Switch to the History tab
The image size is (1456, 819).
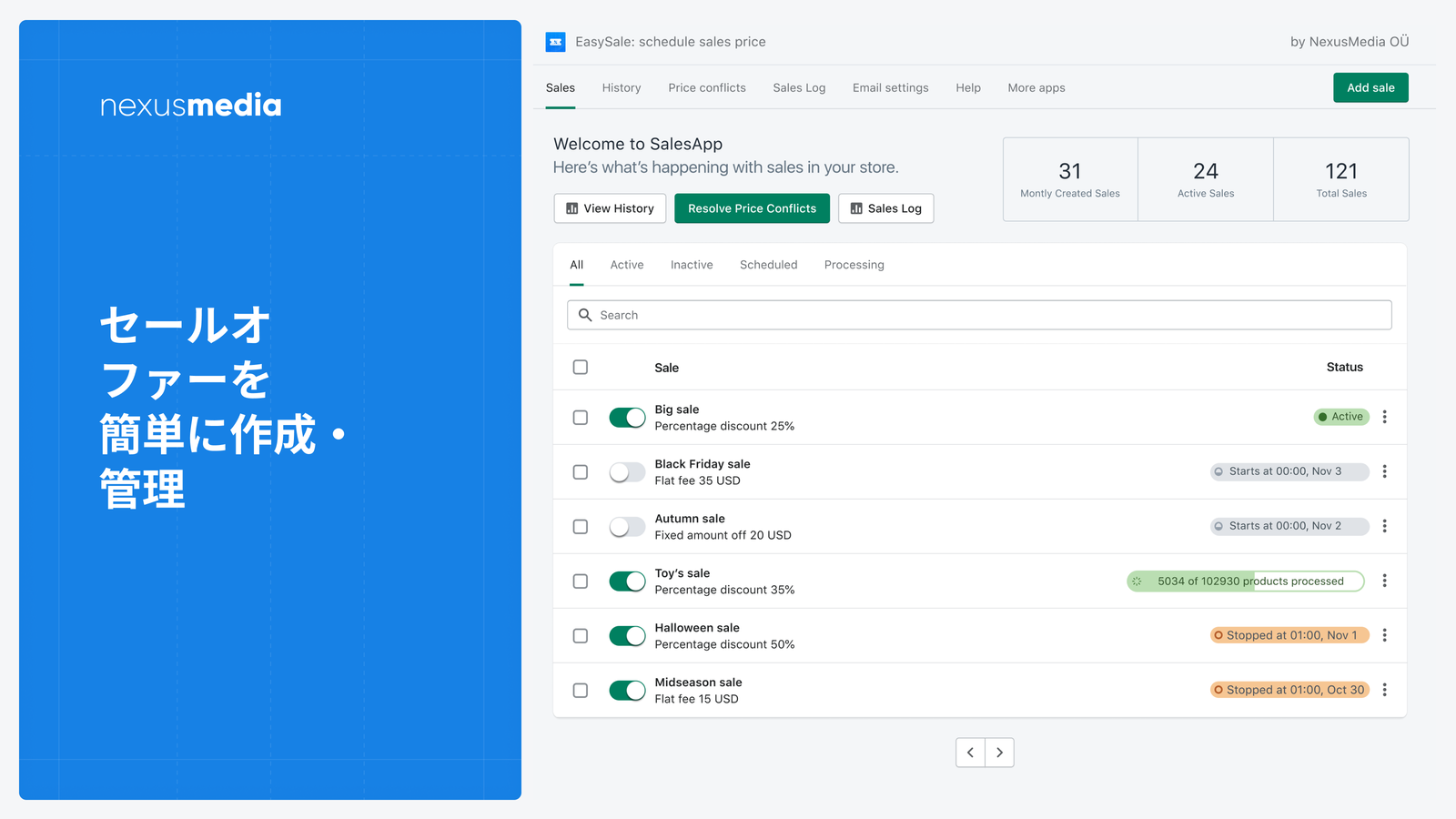pos(622,88)
